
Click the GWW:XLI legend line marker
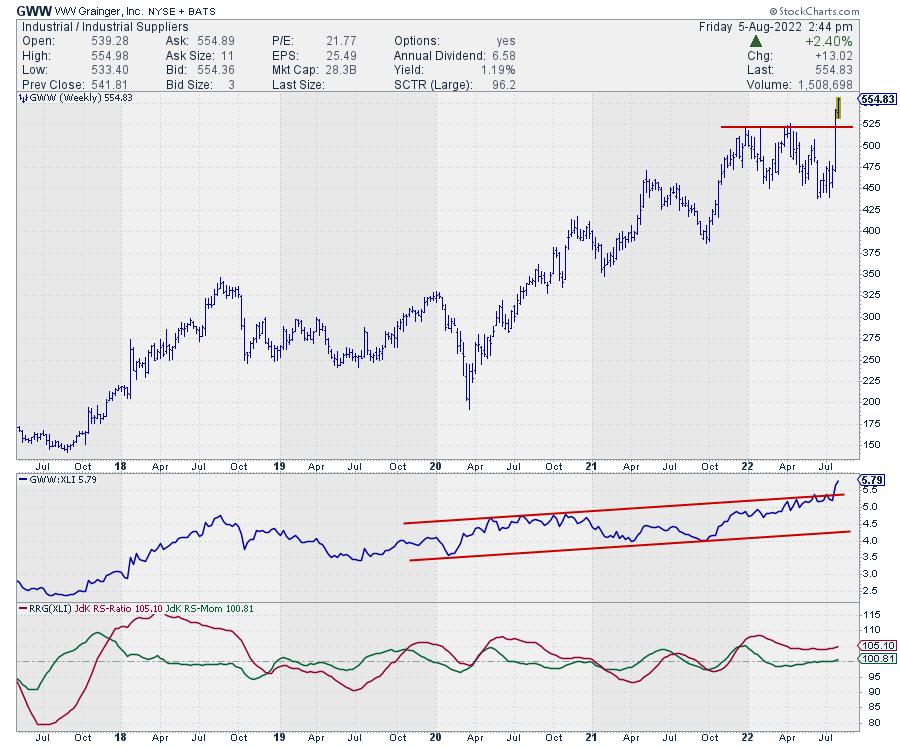(x=23, y=481)
